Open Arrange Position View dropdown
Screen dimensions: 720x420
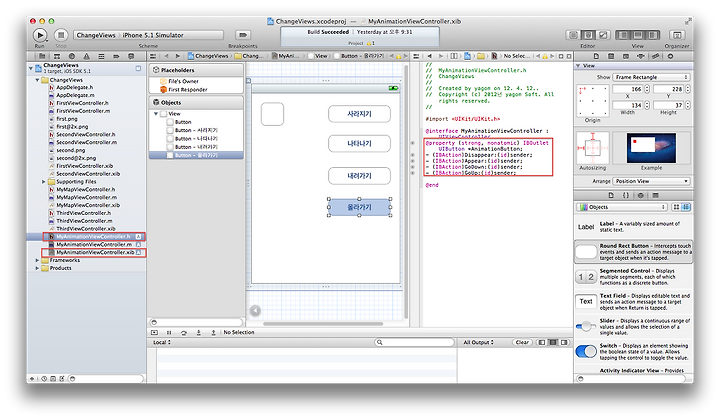pos(651,181)
